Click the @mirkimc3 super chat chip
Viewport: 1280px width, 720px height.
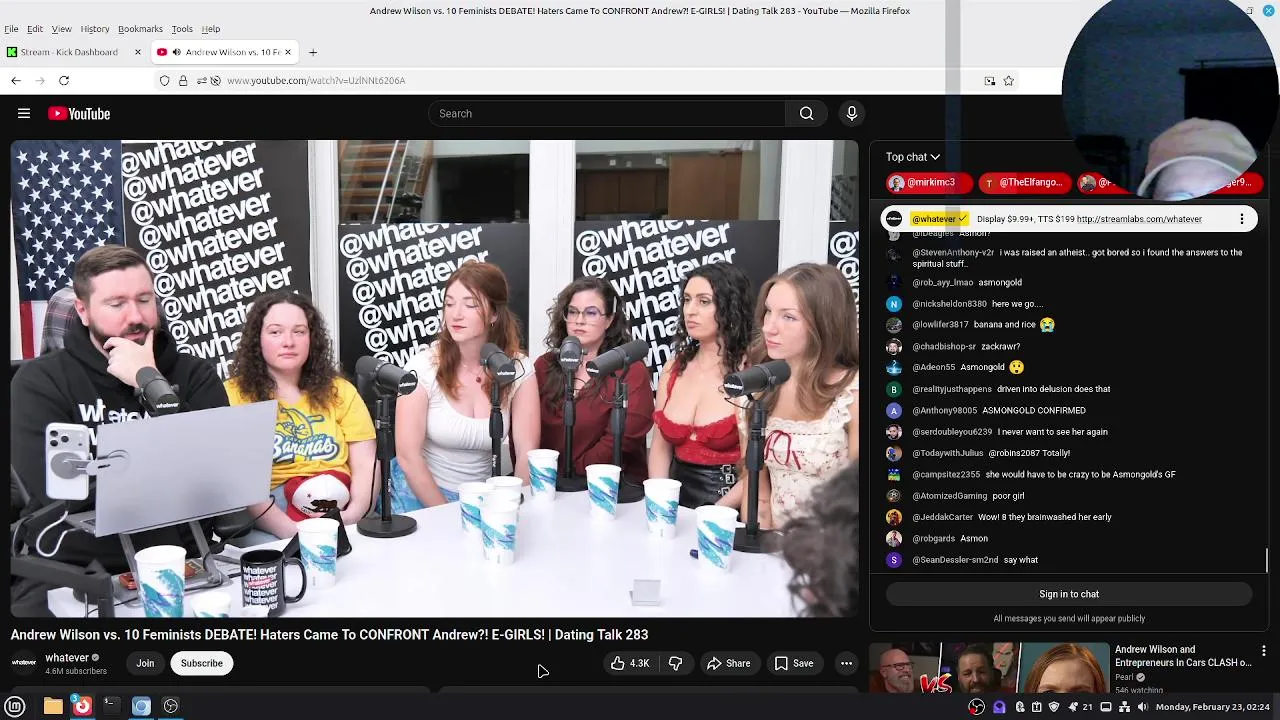(929, 183)
